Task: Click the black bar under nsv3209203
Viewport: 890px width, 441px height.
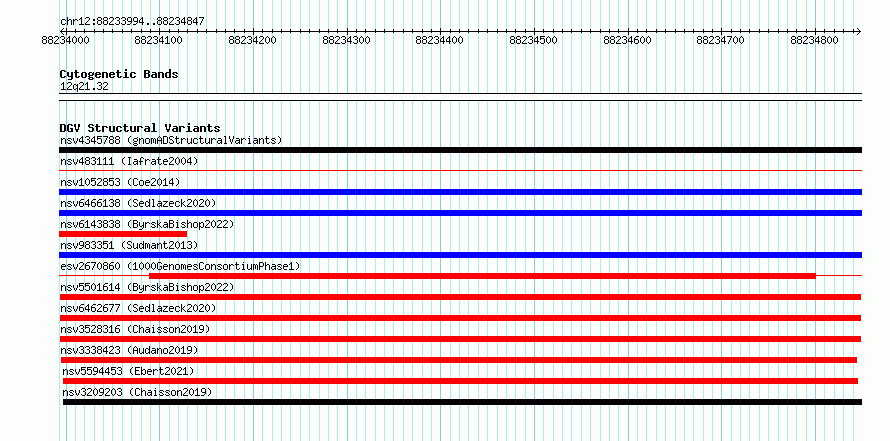Action: pos(463,402)
